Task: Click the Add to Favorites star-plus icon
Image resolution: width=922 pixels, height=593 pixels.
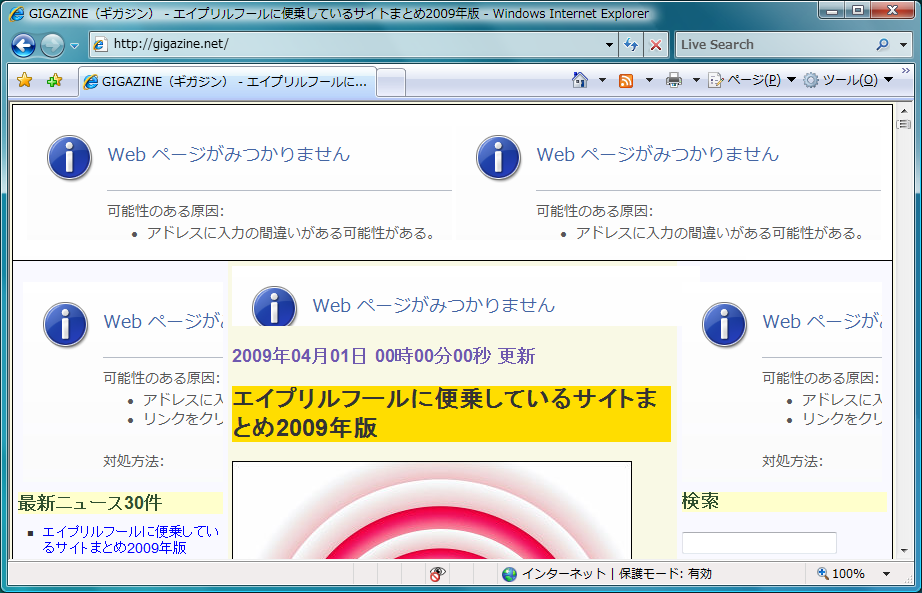Action: point(54,80)
